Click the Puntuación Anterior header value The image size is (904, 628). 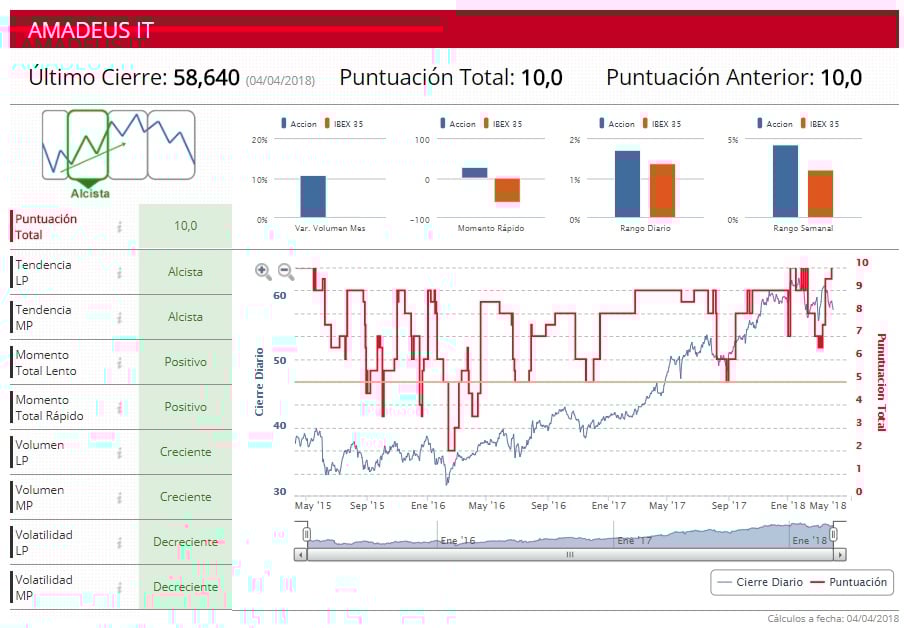[x=841, y=77]
